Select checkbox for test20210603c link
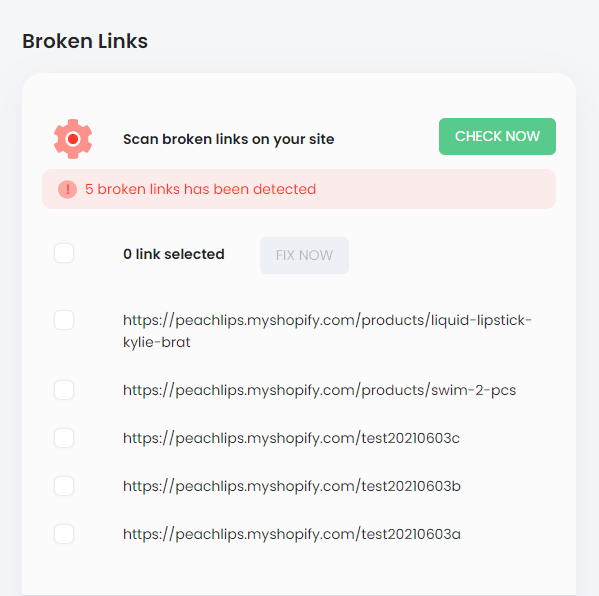The height and width of the screenshot is (596, 599). click(x=64, y=438)
